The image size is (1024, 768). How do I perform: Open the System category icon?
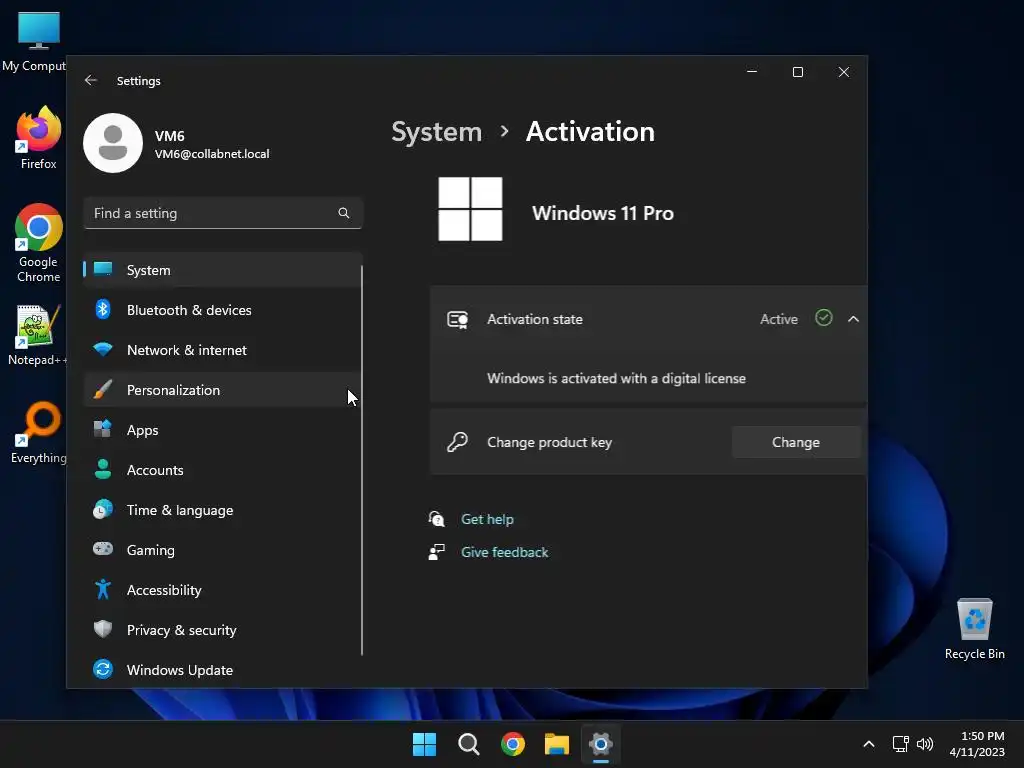pos(103,269)
